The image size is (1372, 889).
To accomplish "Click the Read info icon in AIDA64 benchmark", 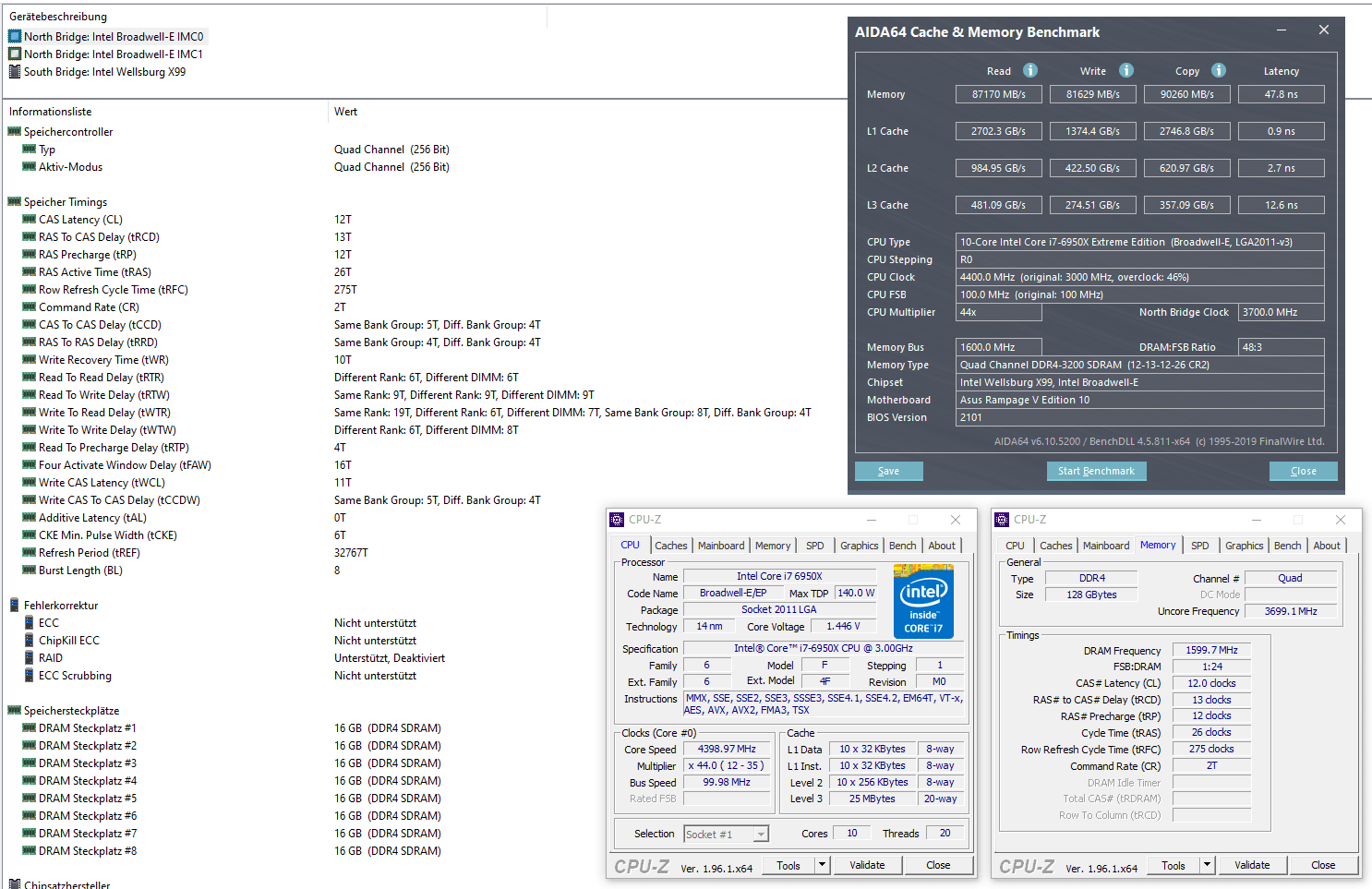I will click(1030, 70).
